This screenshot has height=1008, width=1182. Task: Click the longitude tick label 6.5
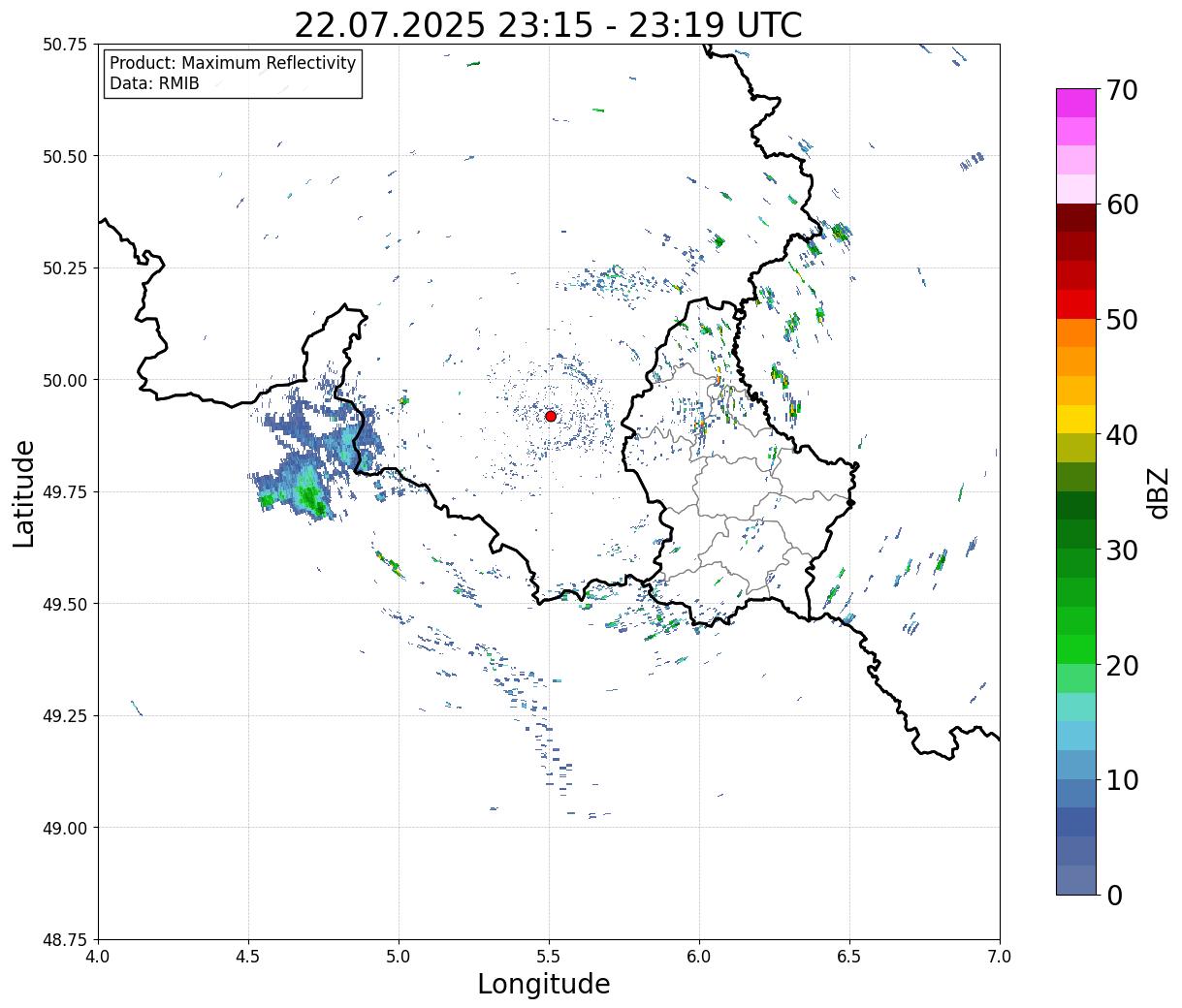pyautogui.click(x=849, y=957)
